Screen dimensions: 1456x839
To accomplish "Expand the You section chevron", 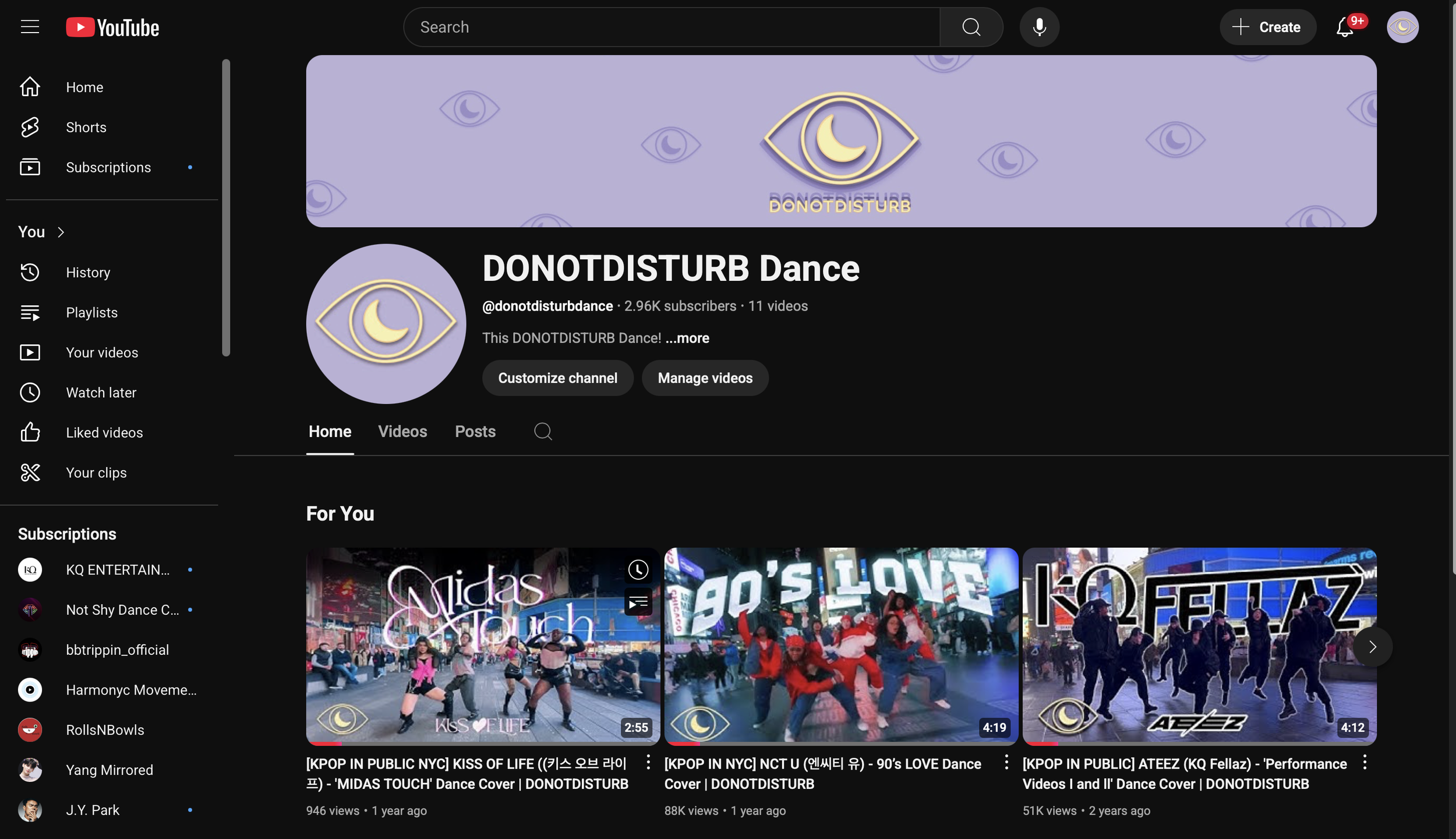I will [x=61, y=232].
